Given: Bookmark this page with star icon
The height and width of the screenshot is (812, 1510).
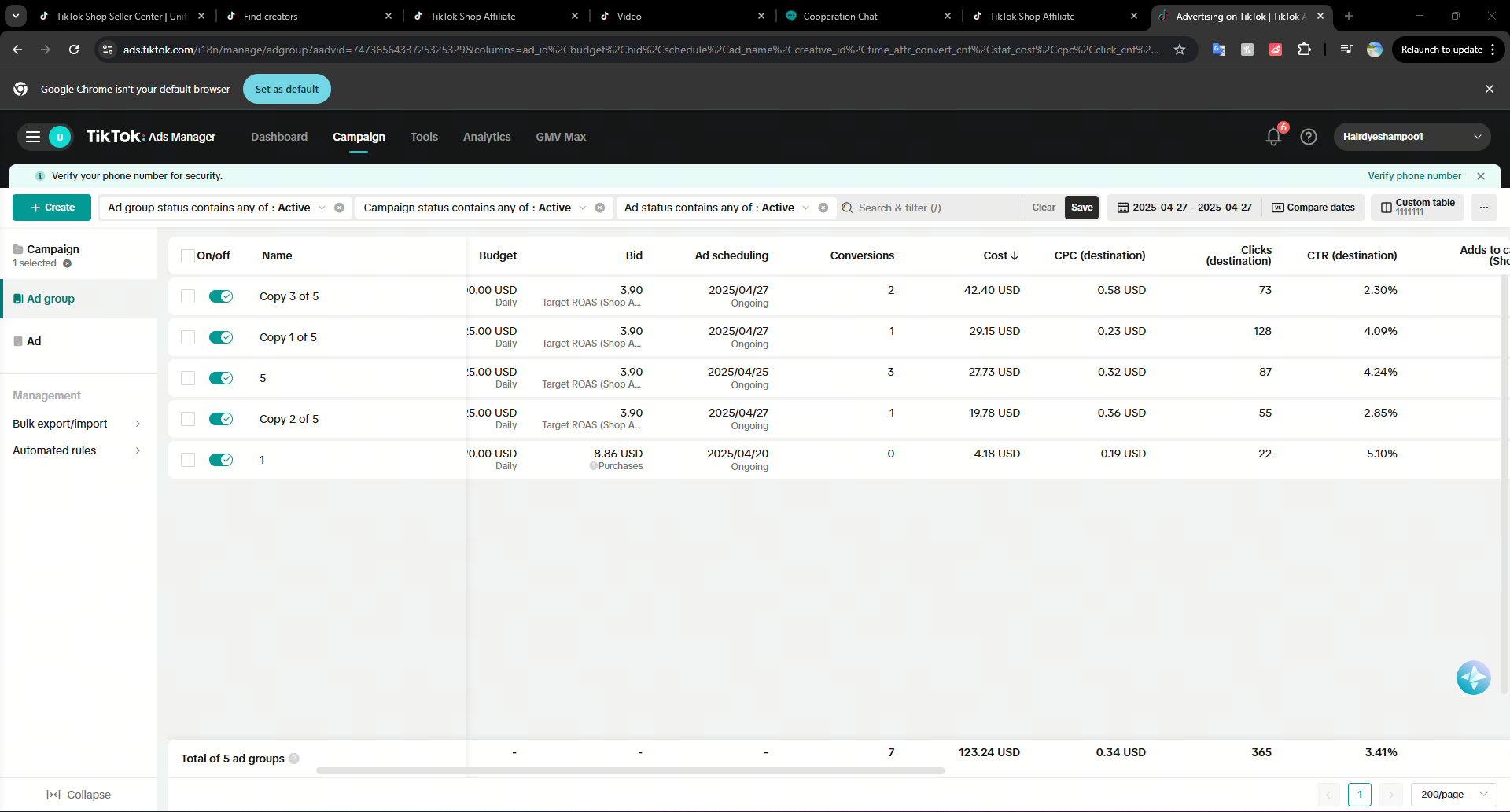Looking at the screenshot, I should click(1179, 50).
